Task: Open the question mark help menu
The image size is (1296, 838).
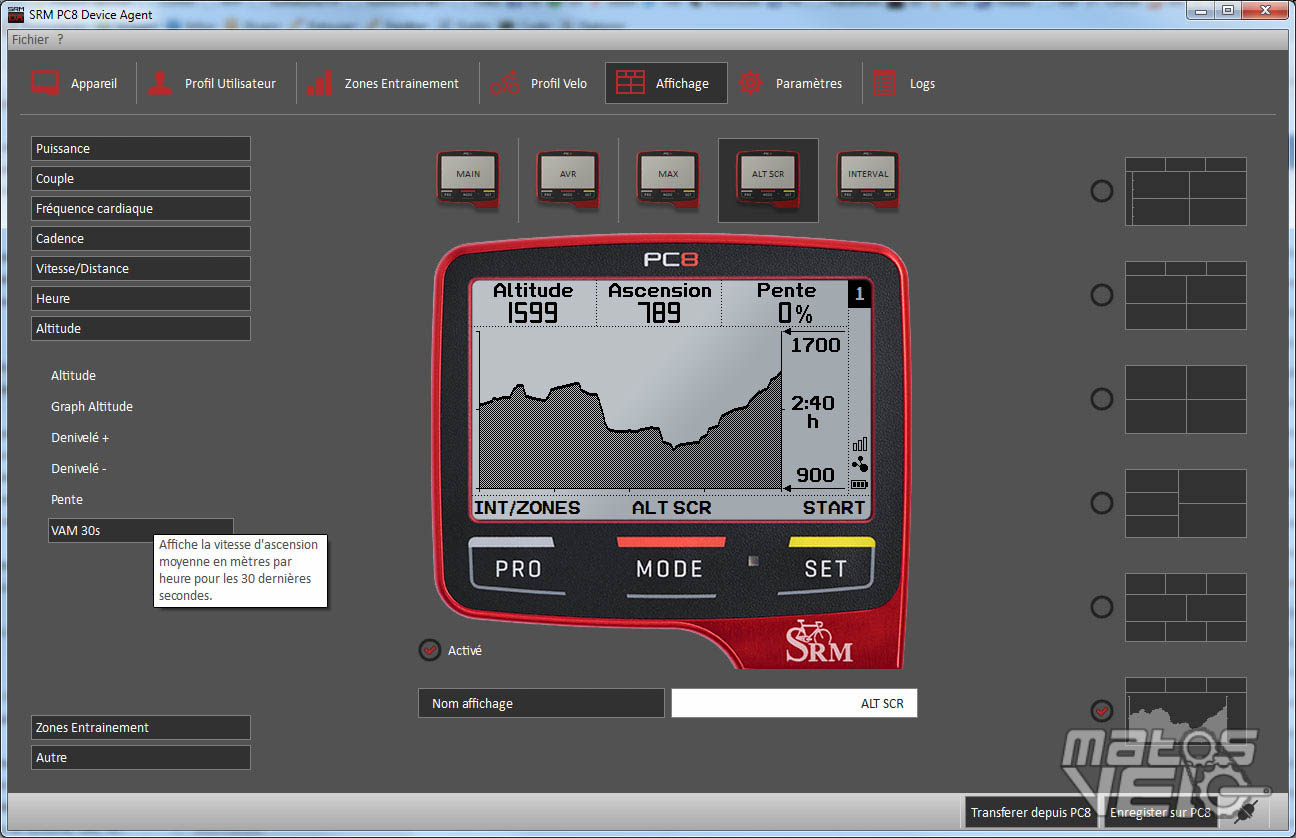Action: [60, 39]
